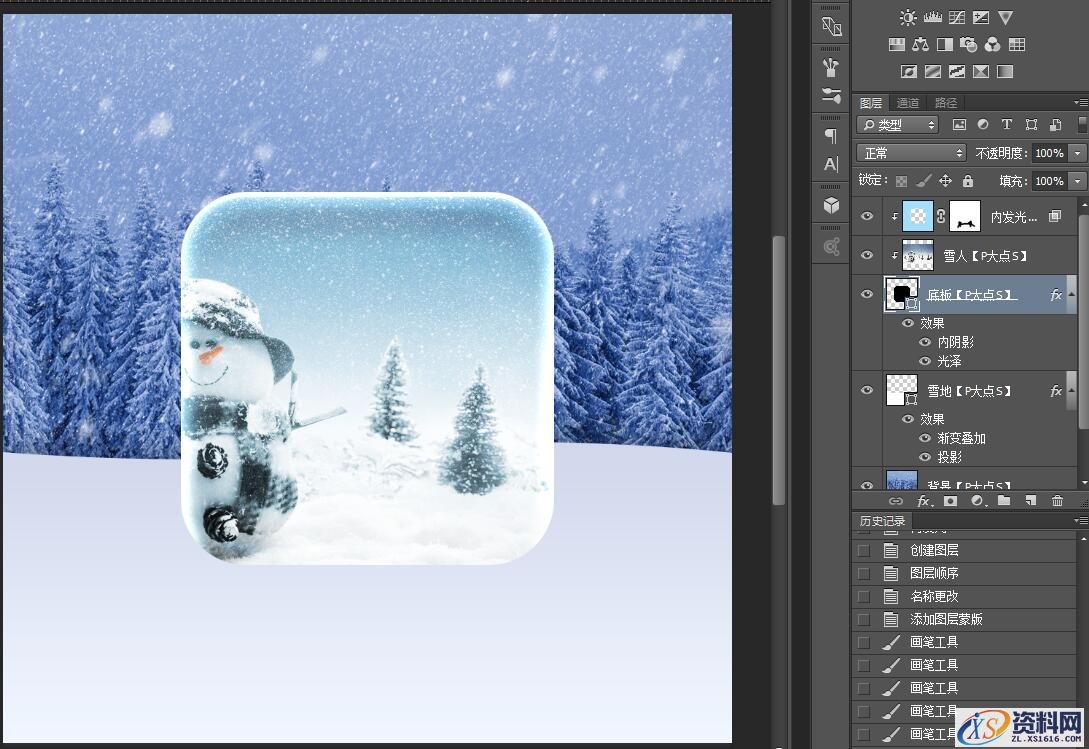1089x749 pixels.
Task: Toggle visibility of the 内阴影 effect
Action: 924,342
